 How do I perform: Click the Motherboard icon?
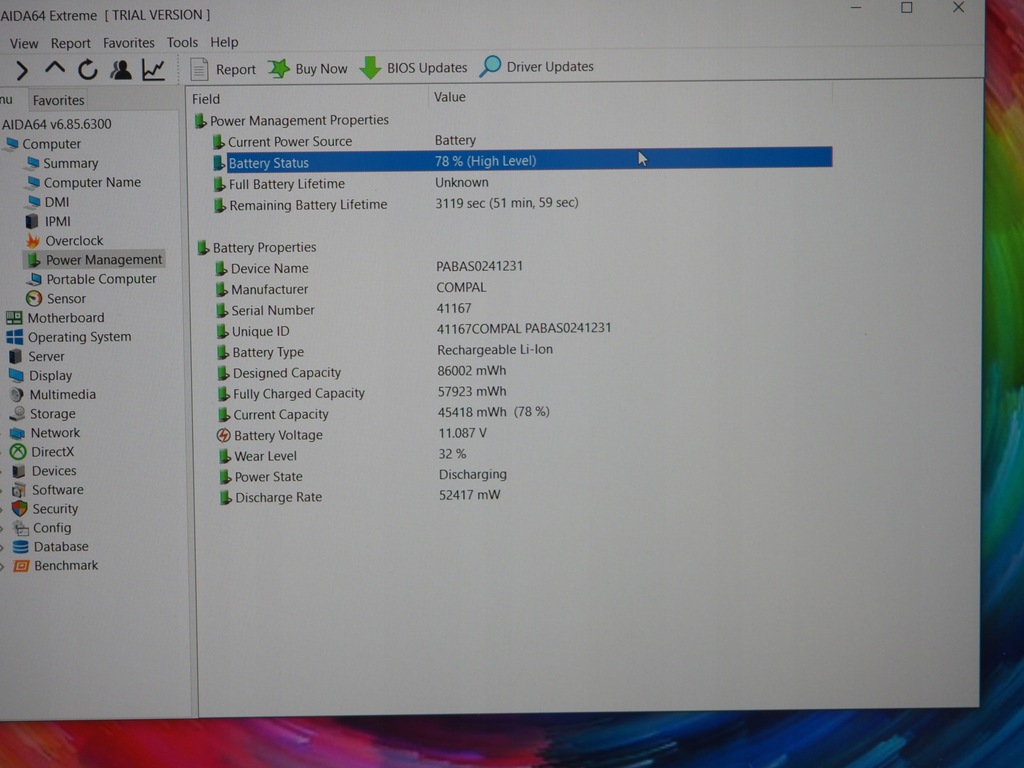[x=14, y=318]
